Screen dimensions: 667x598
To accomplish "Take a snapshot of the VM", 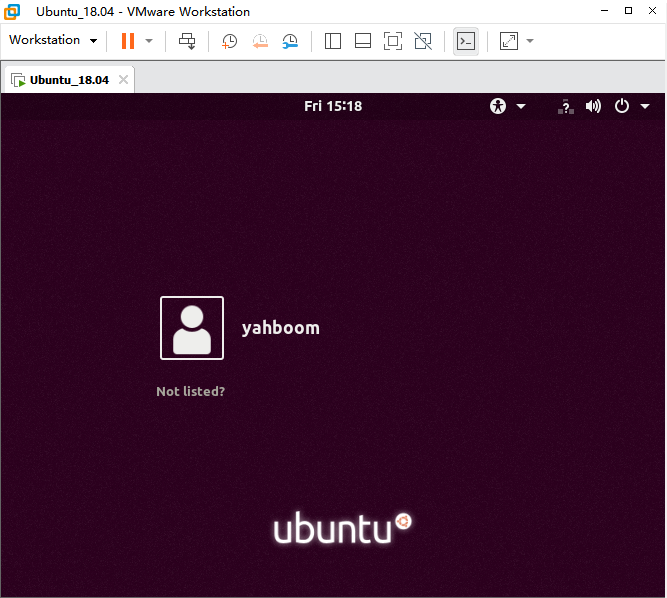I will tap(229, 41).
